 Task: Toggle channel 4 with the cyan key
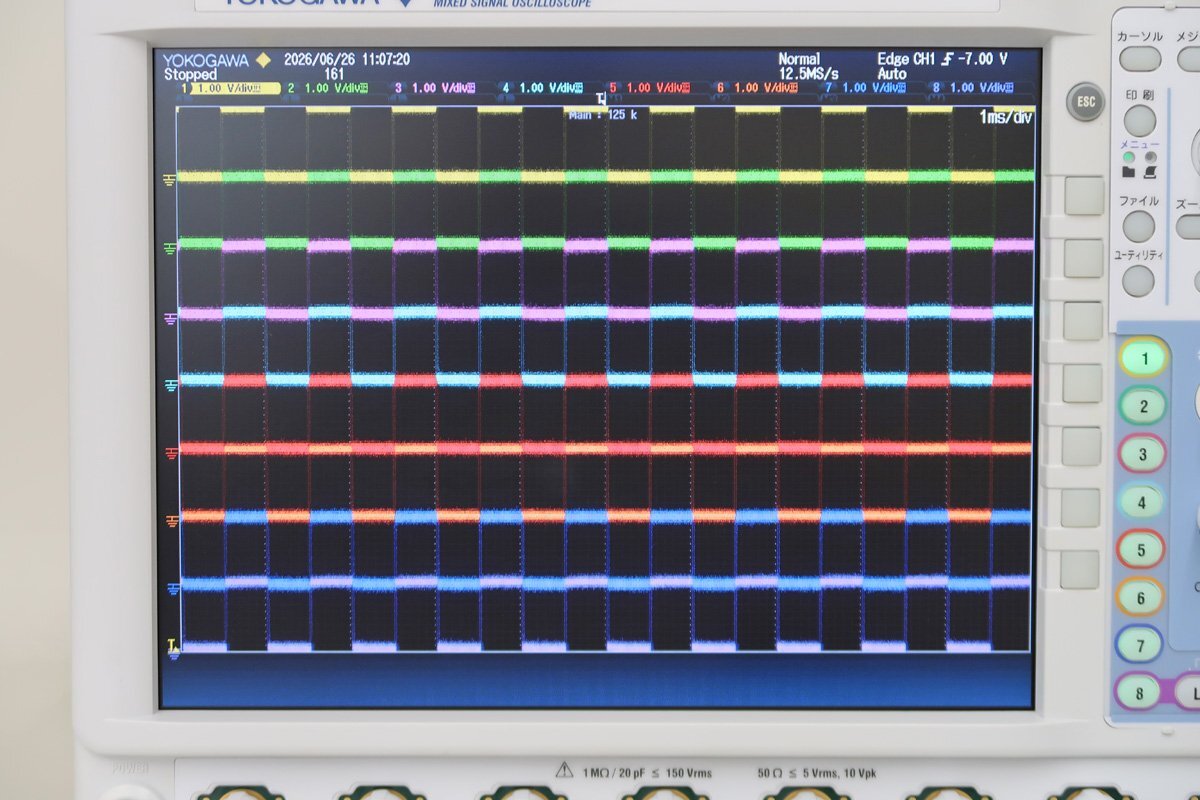point(1141,502)
